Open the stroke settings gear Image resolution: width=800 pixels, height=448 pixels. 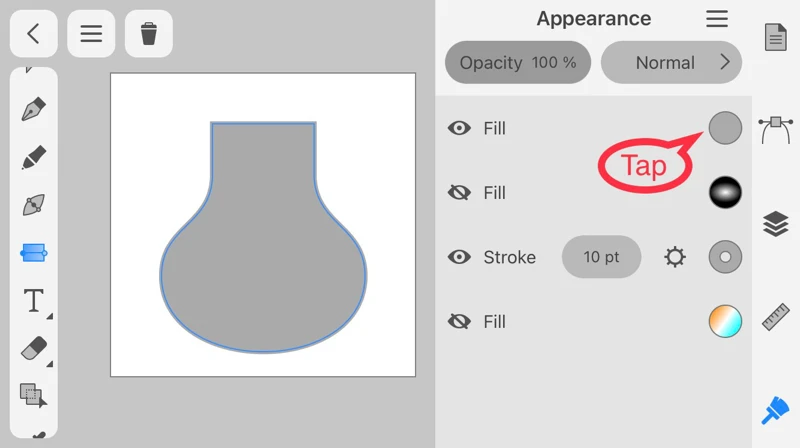pos(675,257)
